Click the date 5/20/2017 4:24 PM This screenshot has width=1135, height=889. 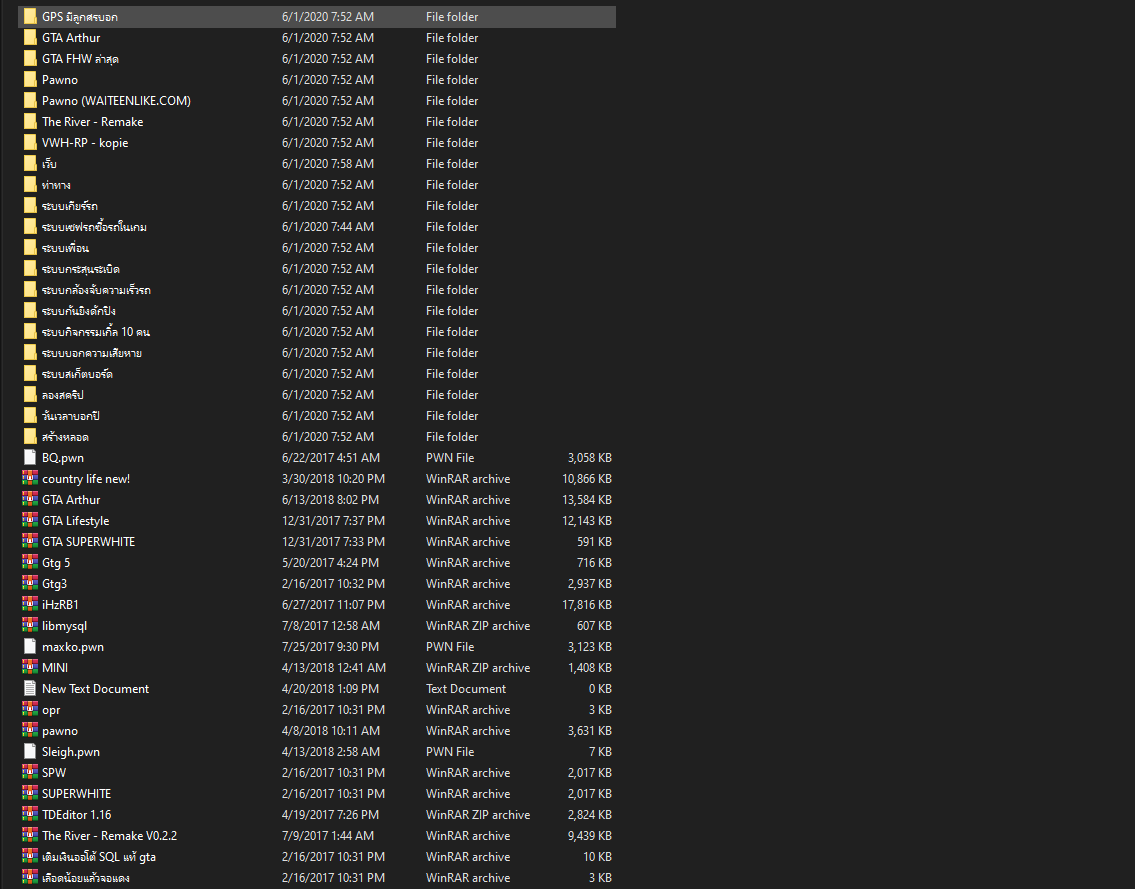click(x=331, y=563)
